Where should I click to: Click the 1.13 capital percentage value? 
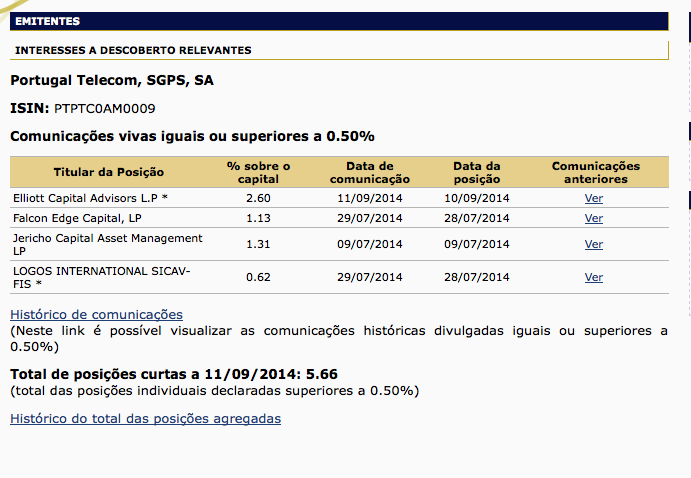click(x=258, y=218)
